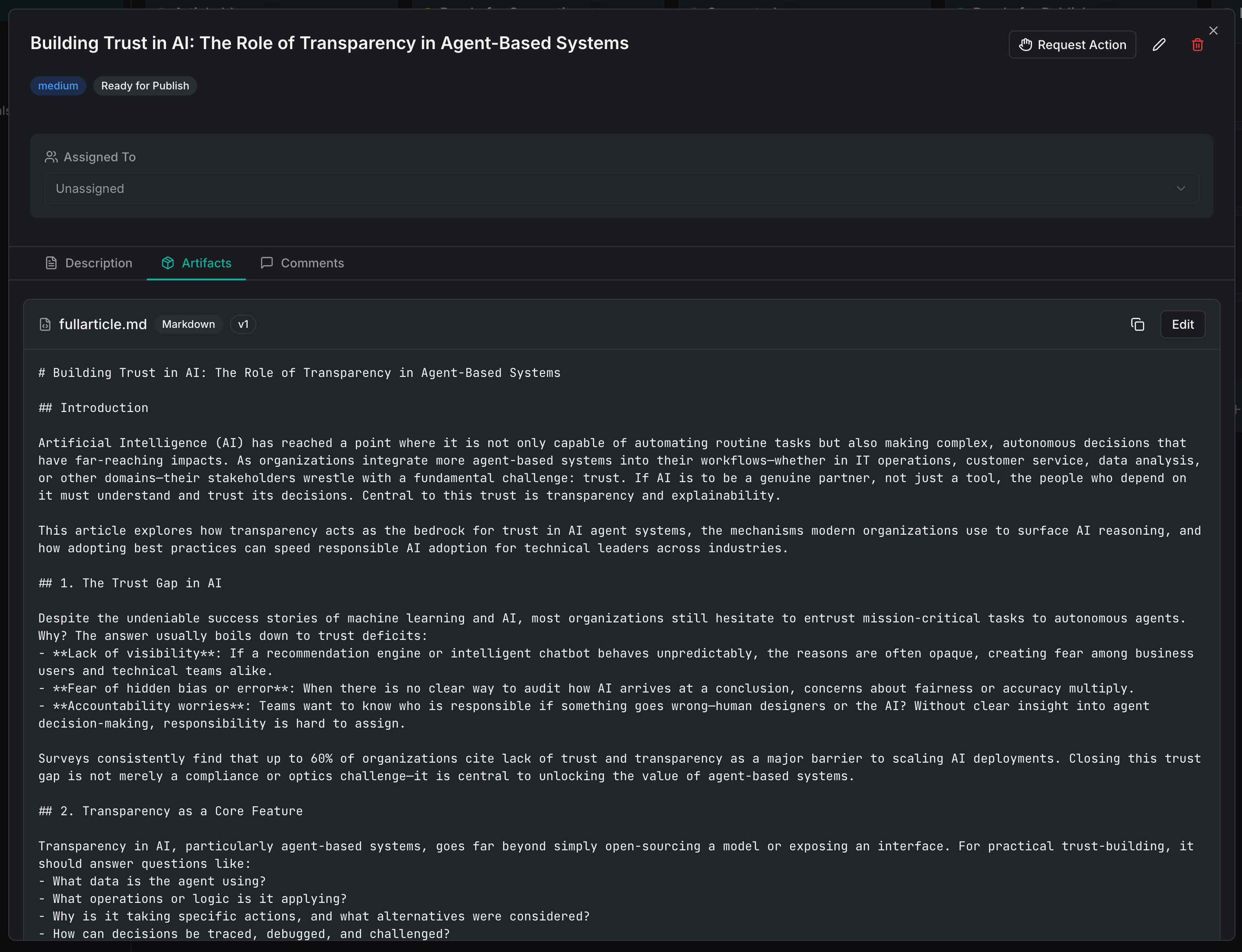The width and height of the screenshot is (1242, 952).
Task: Click the Artifacts cube icon
Action: click(168, 263)
